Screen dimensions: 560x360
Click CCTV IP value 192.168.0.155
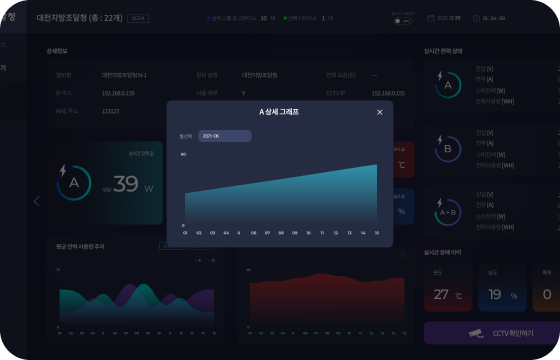coord(388,93)
